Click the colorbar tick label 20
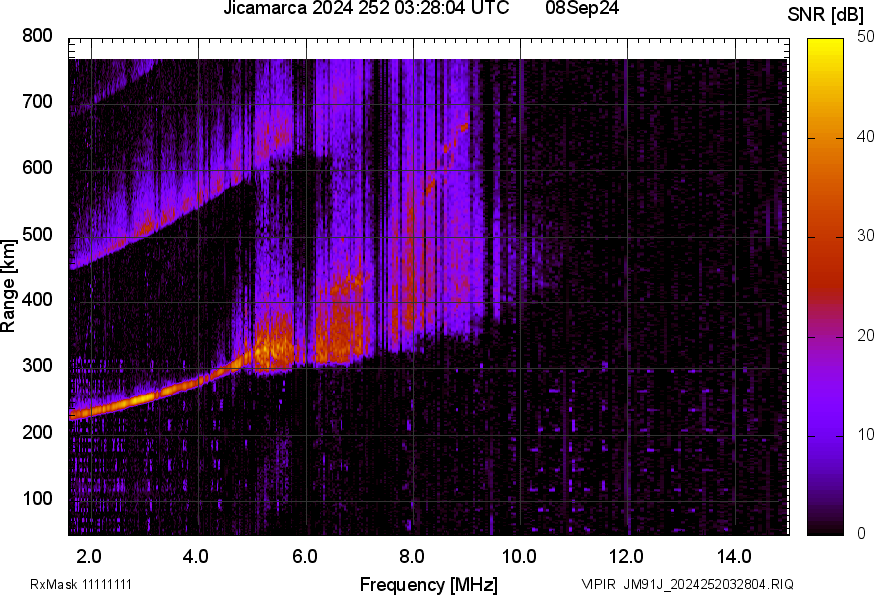The height and width of the screenshot is (595, 874). click(864, 336)
